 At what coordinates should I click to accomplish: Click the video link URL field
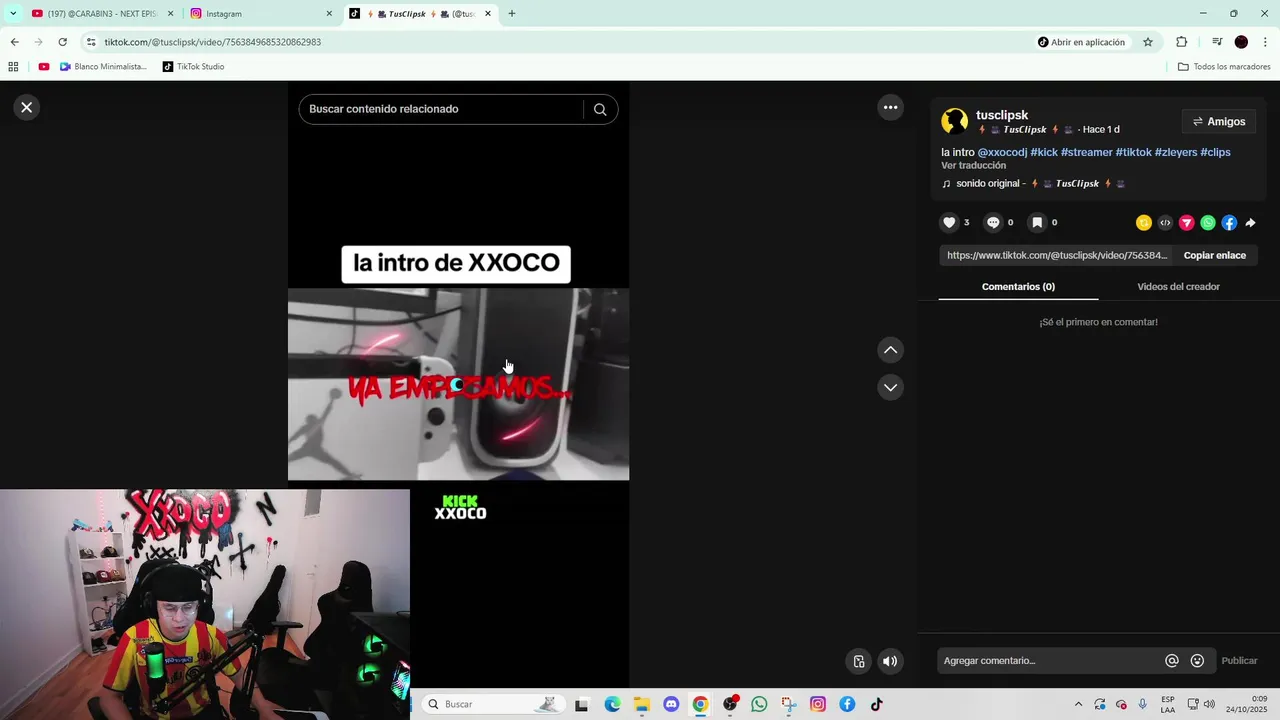coord(1056,255)
